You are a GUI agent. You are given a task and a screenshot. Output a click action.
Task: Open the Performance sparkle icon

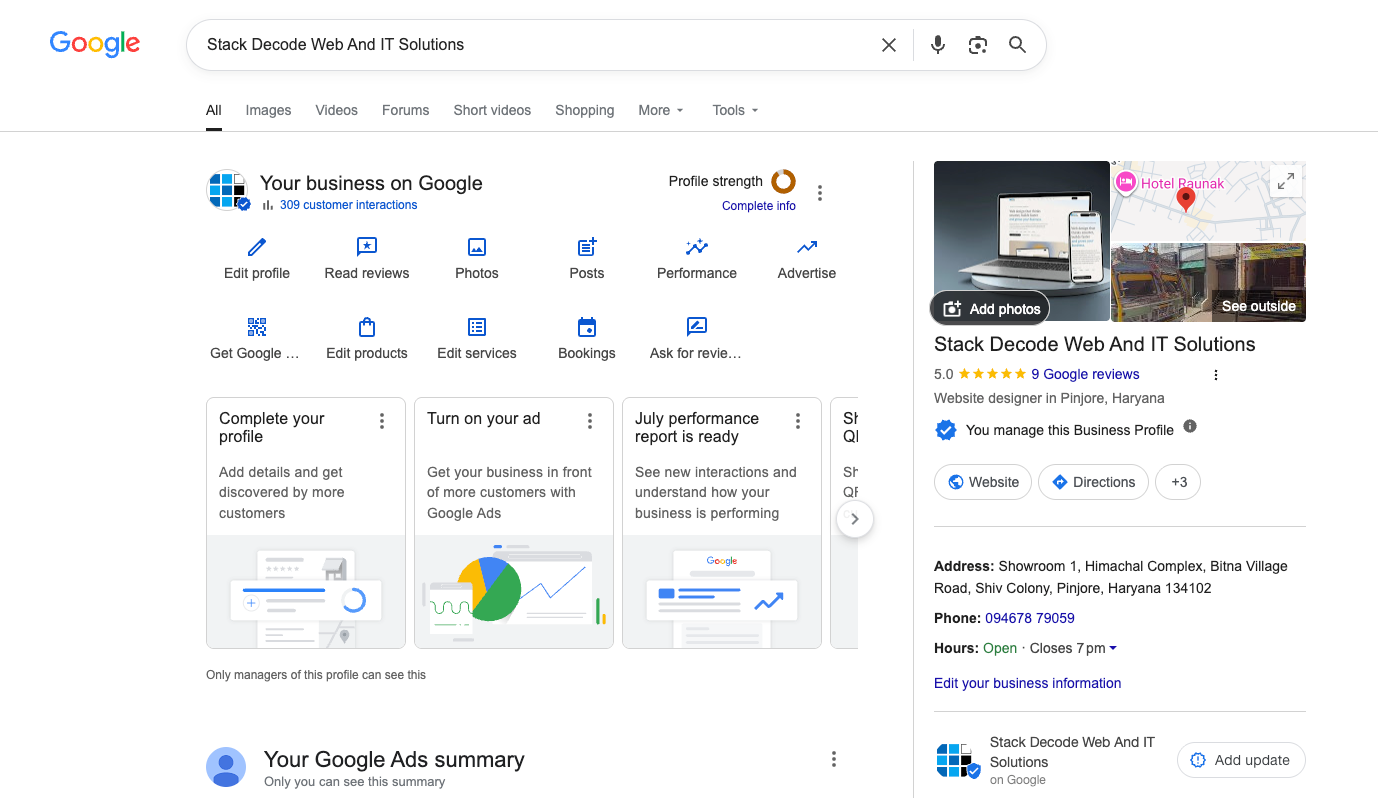(697, 247)
